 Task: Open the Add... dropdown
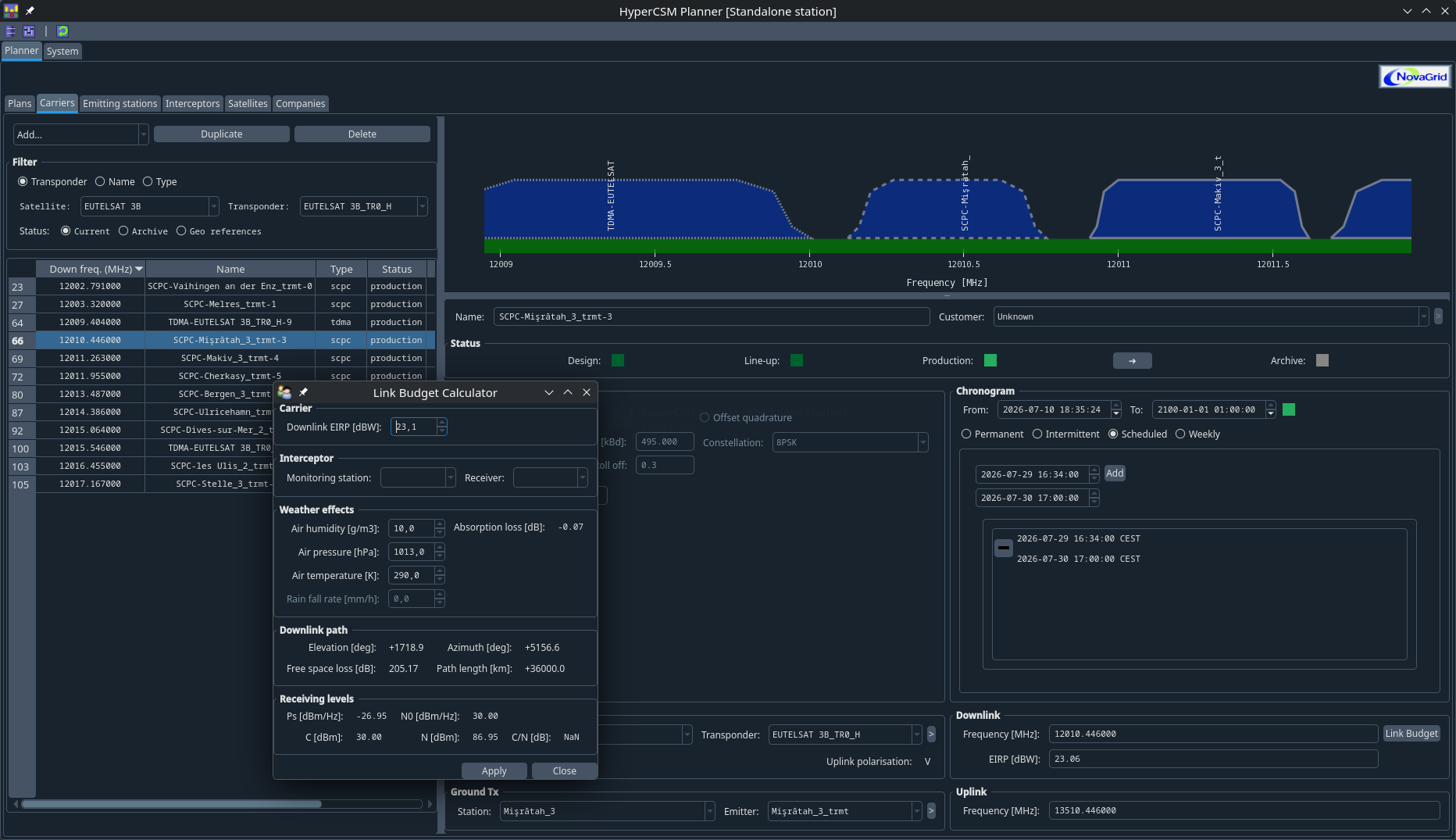(81, 134)
